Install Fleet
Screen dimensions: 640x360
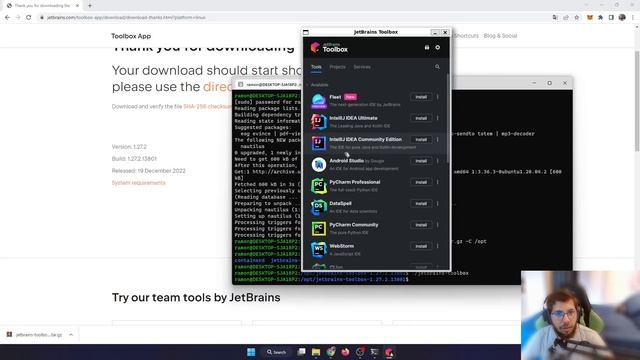(x=421, y=97)
